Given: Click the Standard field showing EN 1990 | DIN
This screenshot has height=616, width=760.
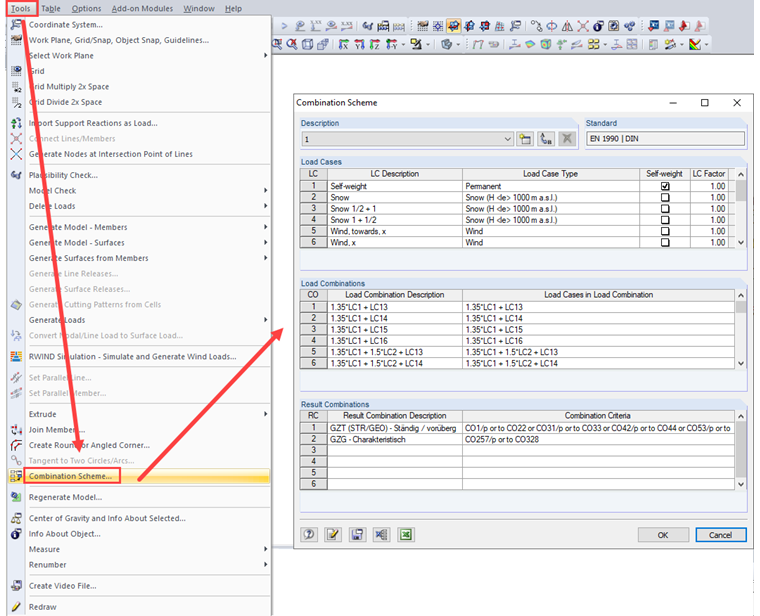Looking at the screenshot, I should (x=665, y=139).
